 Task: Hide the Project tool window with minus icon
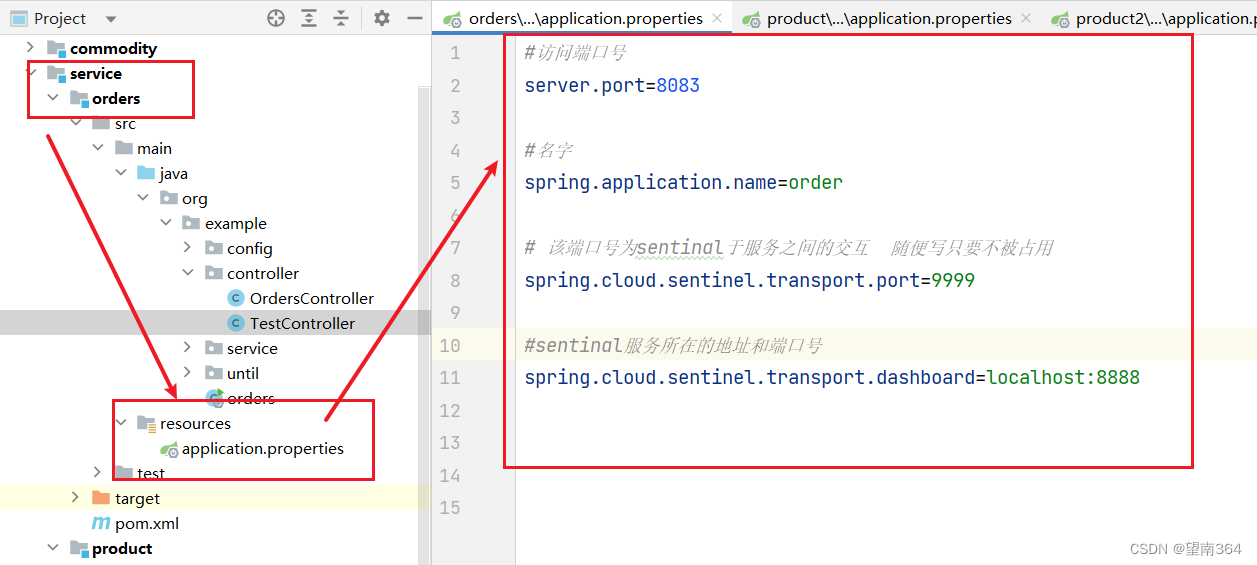pos(415,18)
